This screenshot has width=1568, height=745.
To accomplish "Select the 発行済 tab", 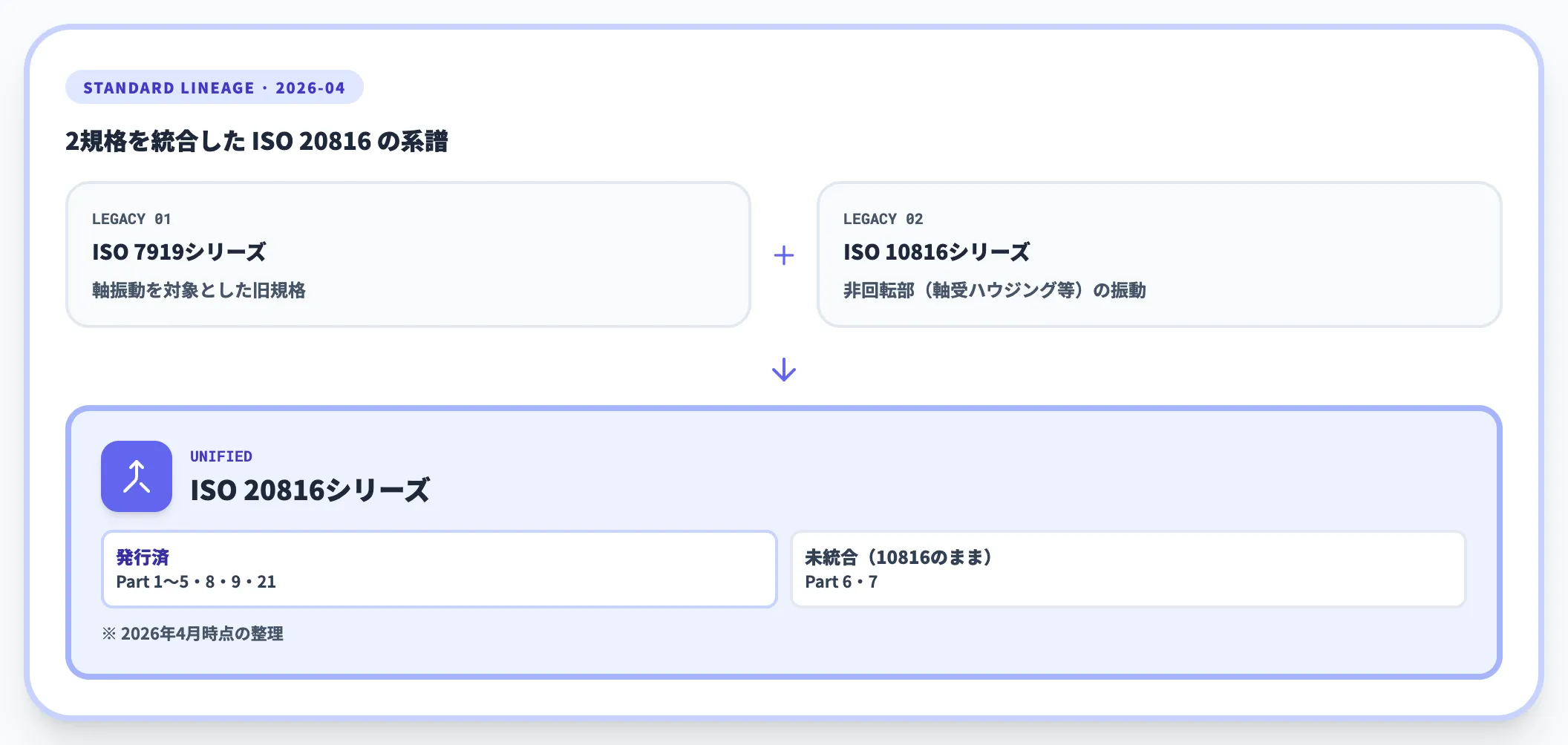I will coord(143,557).
